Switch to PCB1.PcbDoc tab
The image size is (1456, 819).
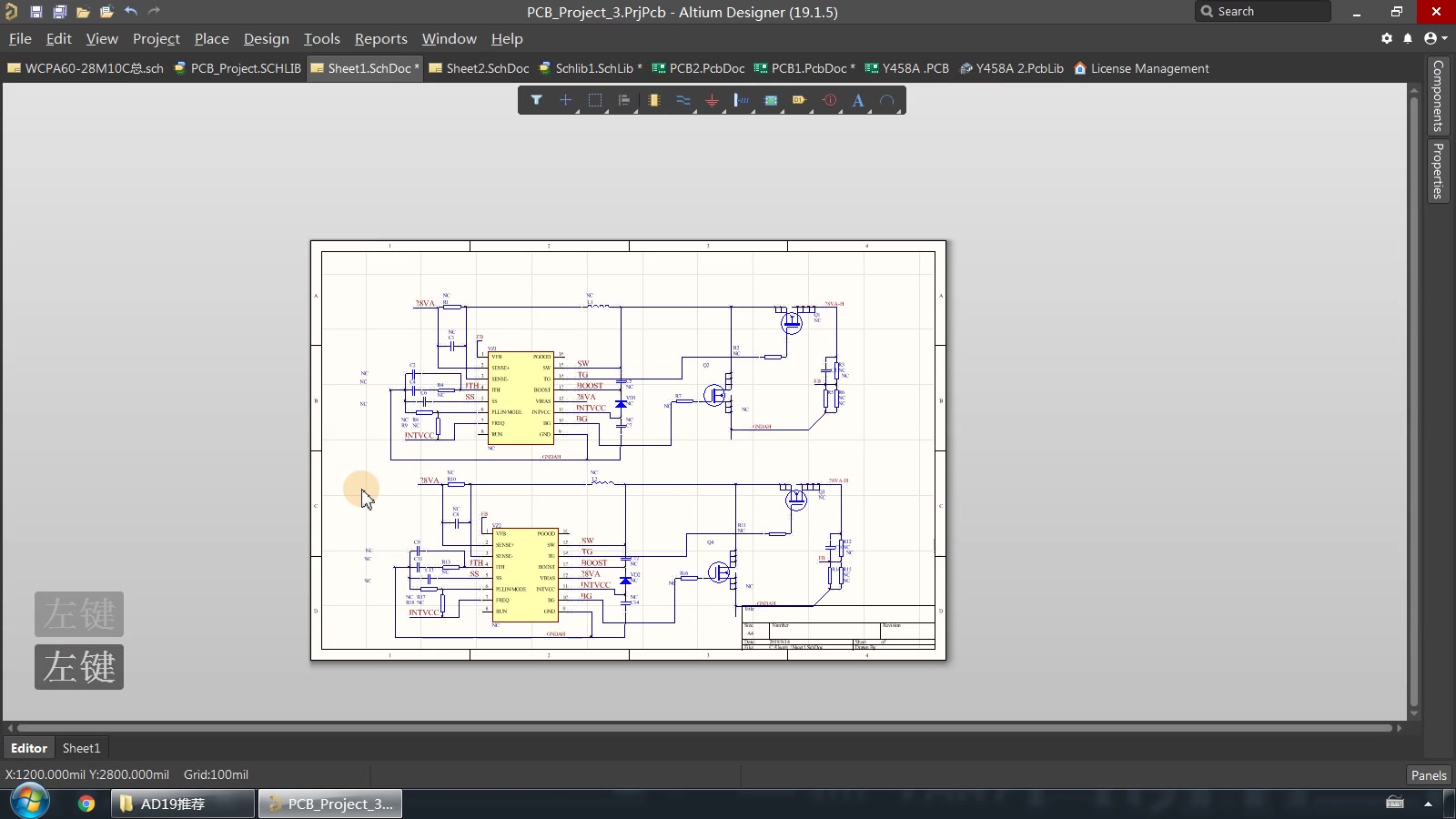tap(804, 68)
